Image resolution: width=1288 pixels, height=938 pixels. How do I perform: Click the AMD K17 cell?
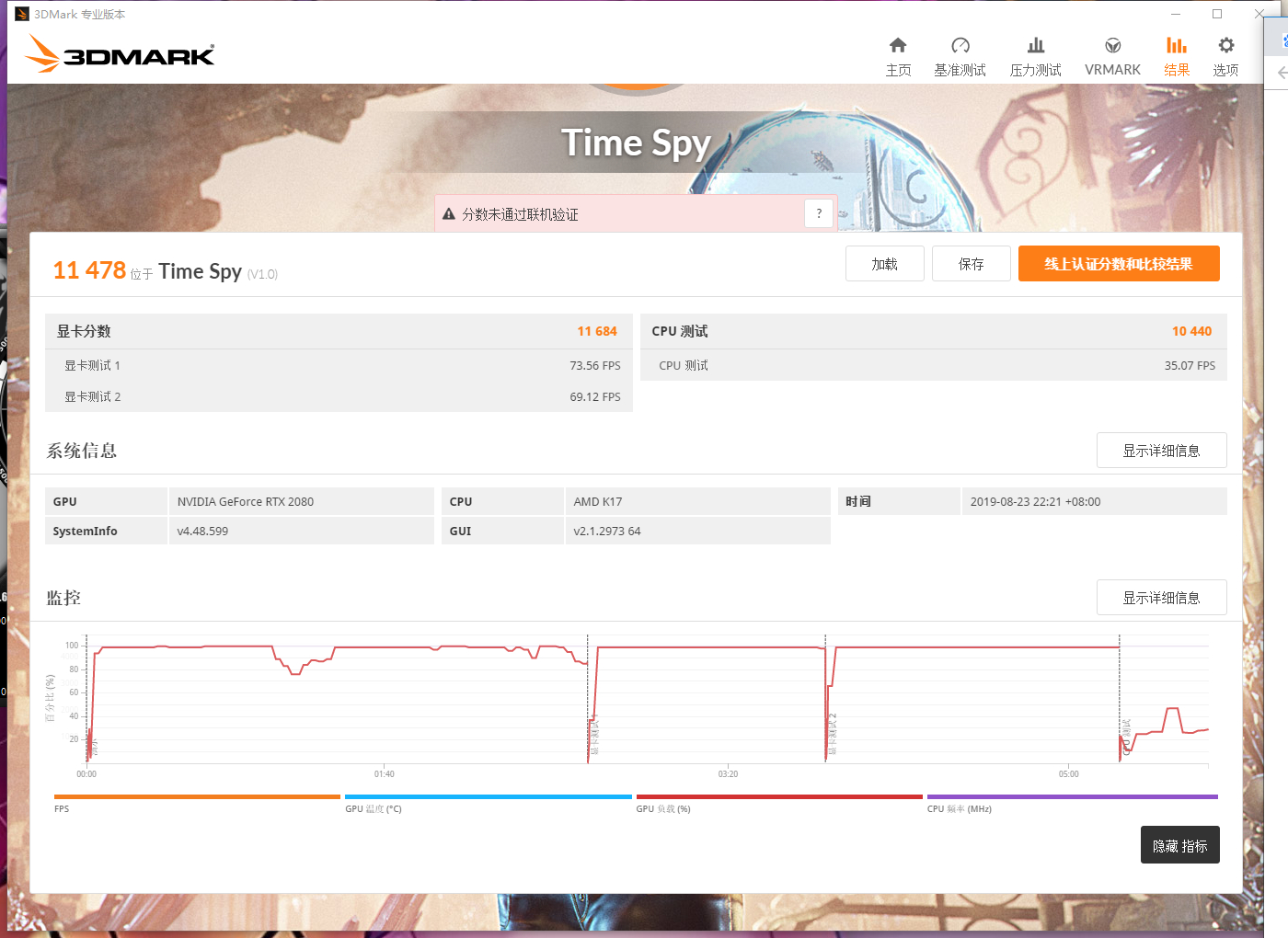click(697, 501)
